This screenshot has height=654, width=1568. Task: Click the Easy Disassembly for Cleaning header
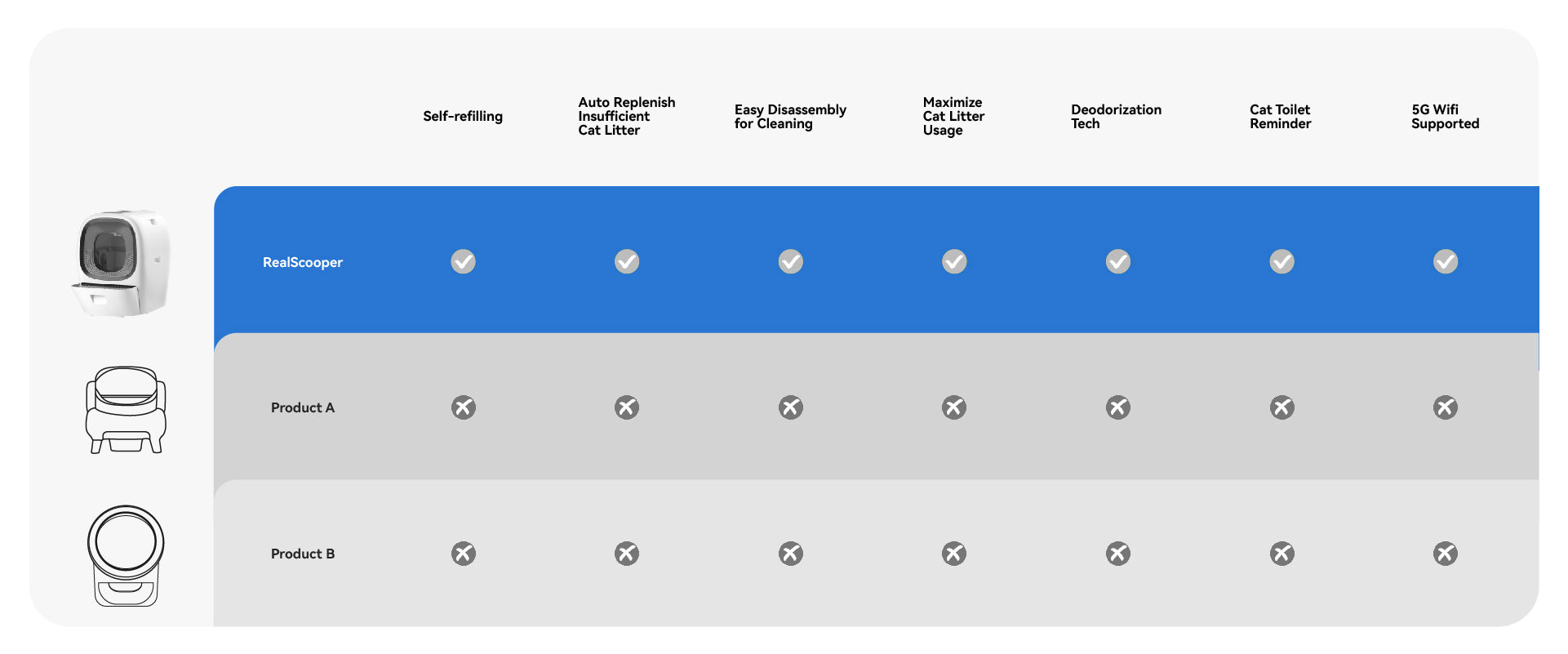click(x=790, y=116)
